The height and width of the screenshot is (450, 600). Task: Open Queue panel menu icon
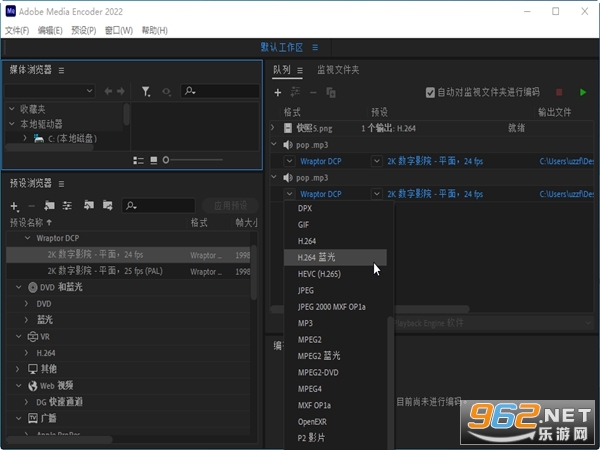(x=300, y=70)
